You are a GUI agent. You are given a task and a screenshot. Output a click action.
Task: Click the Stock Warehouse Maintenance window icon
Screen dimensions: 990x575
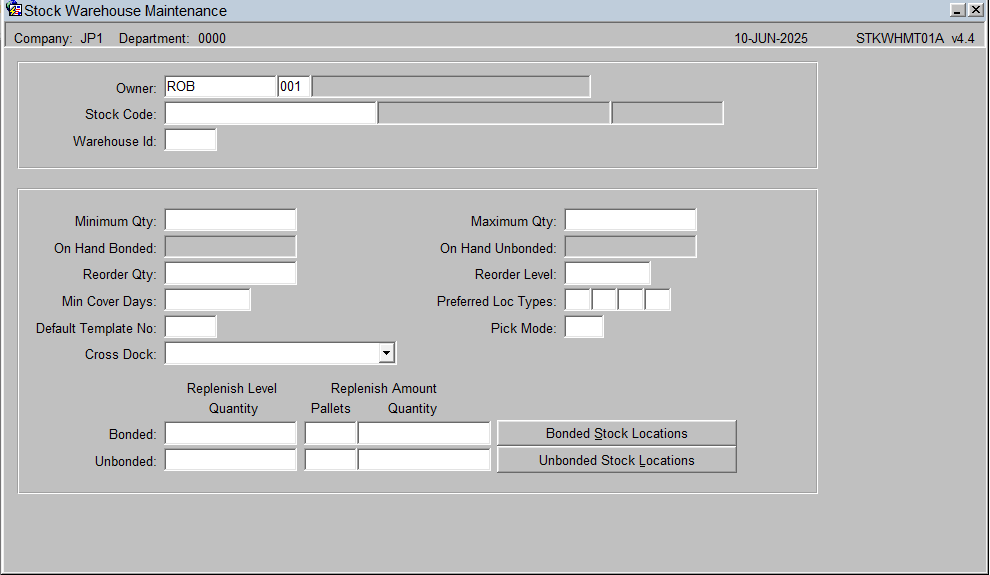13,9
